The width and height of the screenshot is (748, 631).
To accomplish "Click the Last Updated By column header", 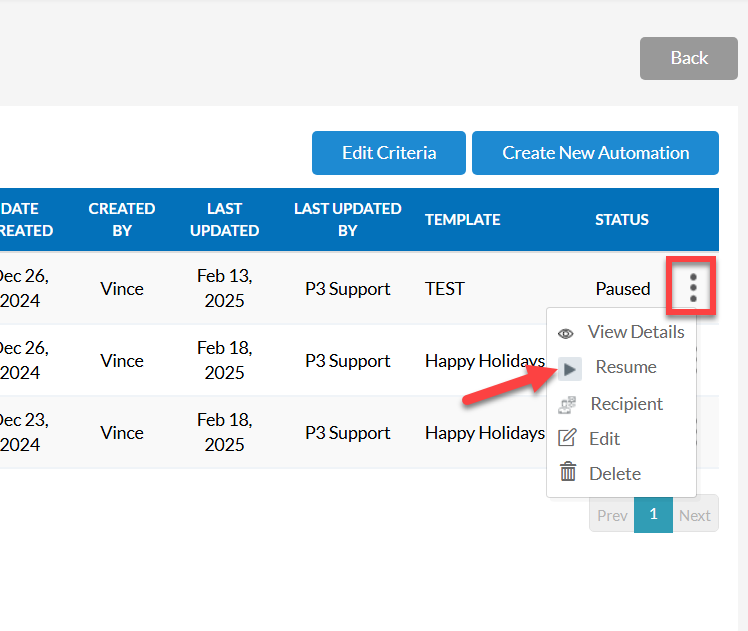I will pyautogui.click(x=347, y=219).
